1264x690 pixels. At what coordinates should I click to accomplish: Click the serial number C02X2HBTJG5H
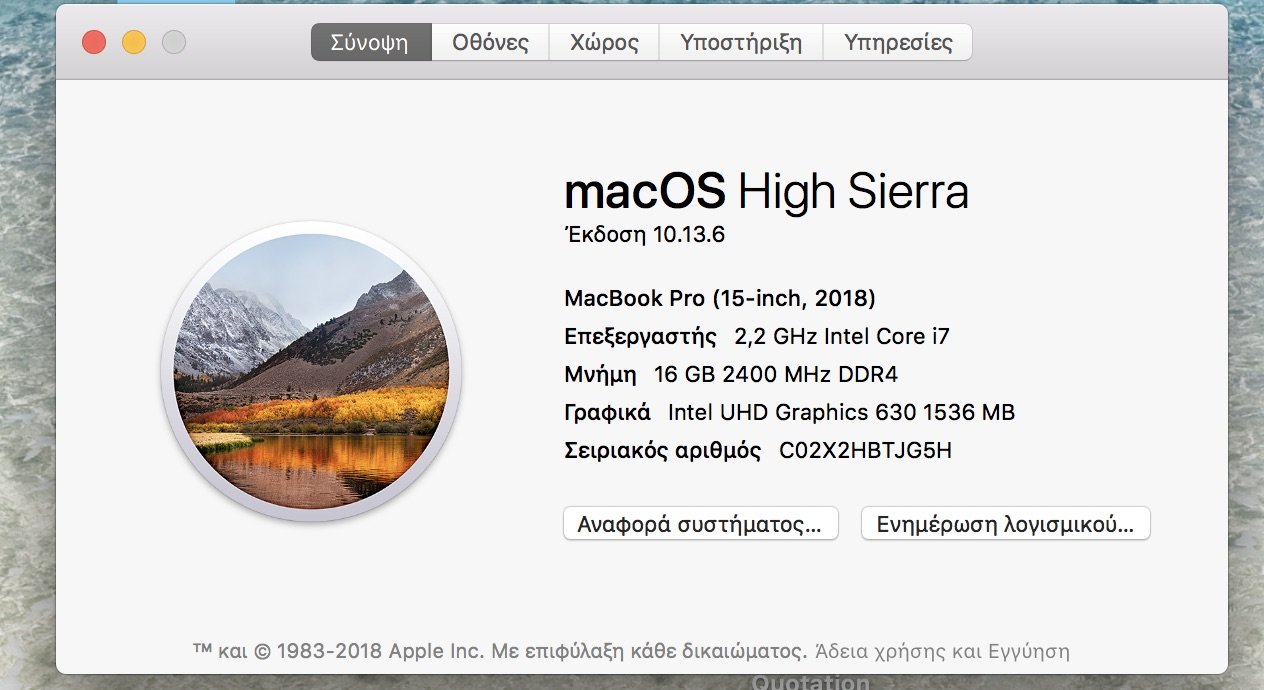click(x=865, y=451)
